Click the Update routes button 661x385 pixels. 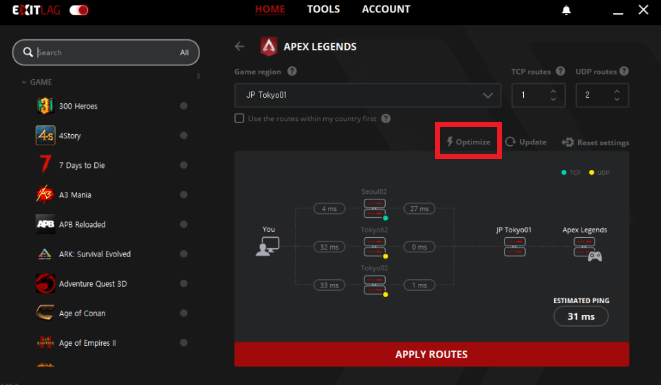(526, 142)
